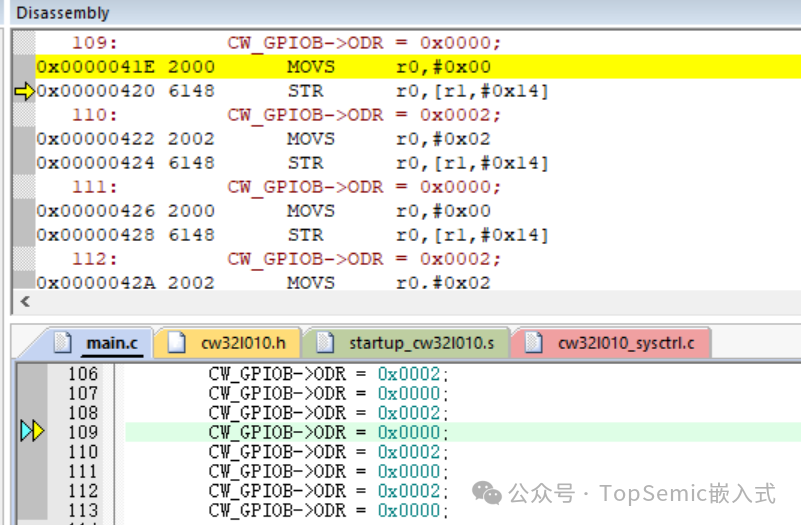Click line number 107 in main.c

click(83, 393)
